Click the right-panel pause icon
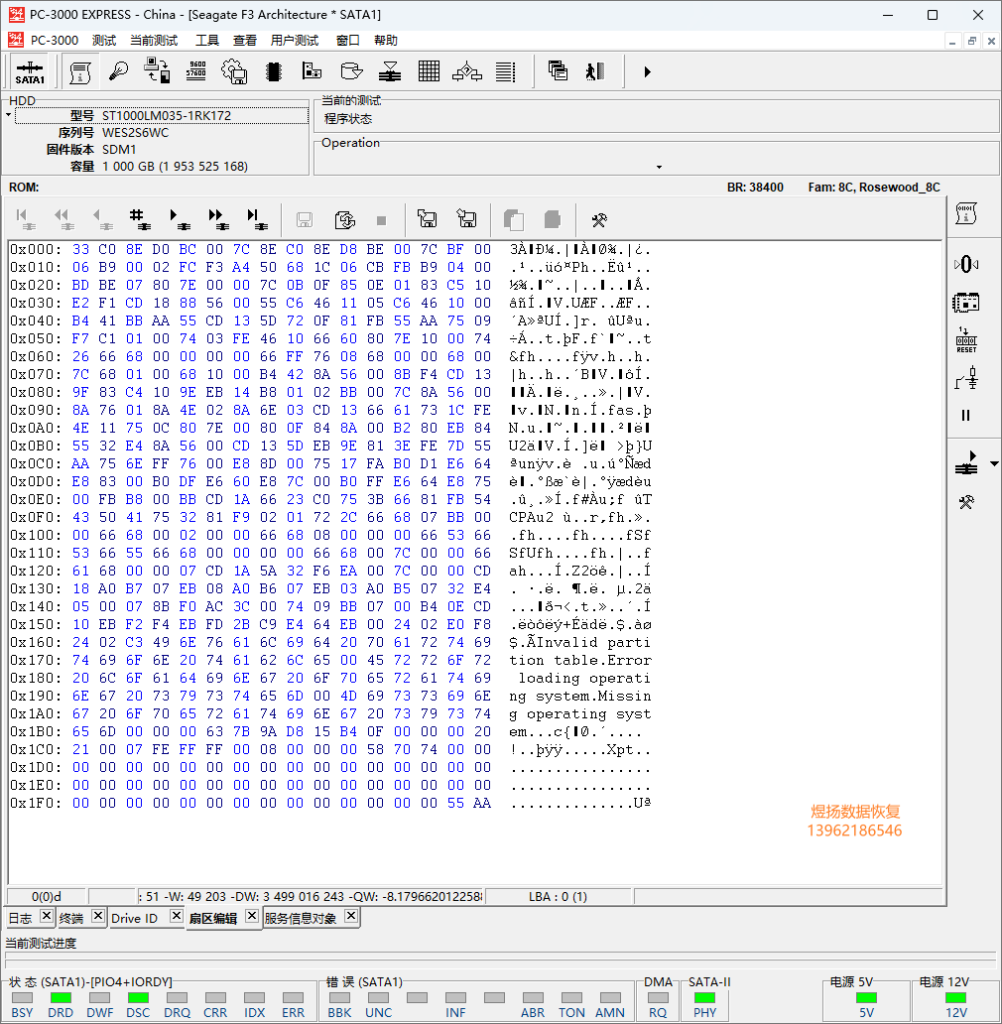This screenshot has width=1002, height=1024. 965,415
